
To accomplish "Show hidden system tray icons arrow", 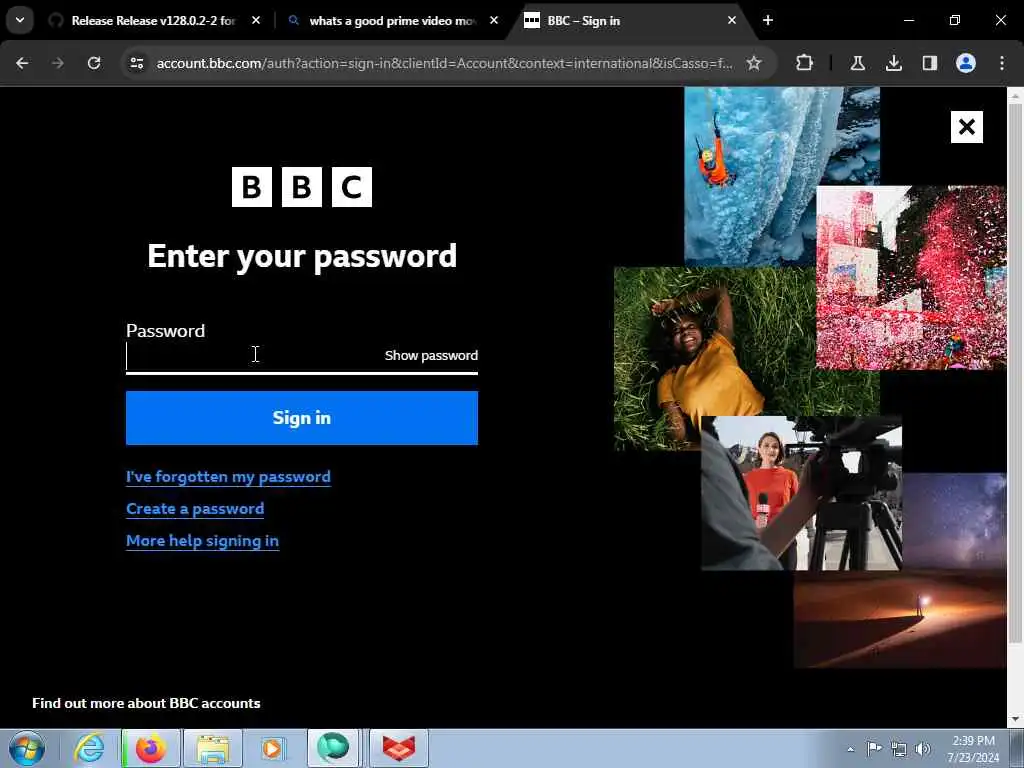I will pos(850,749).
